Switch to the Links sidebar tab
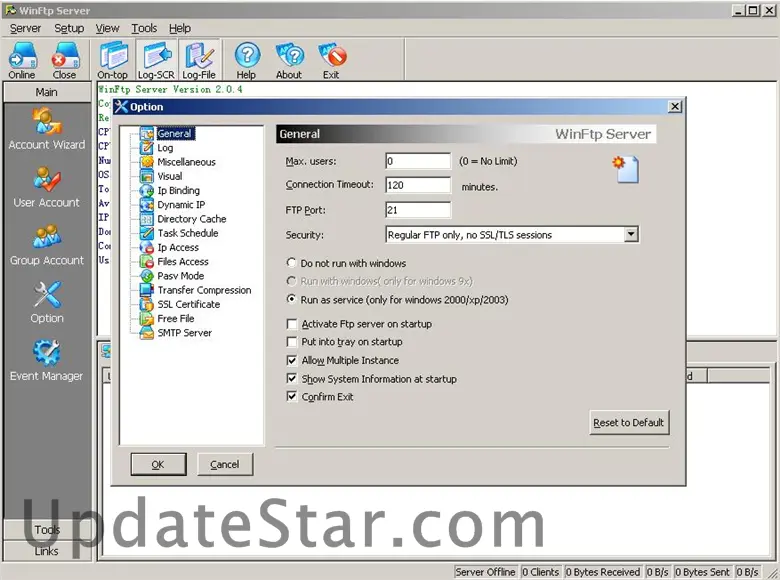This screenshot has height=580, width=780. pos(47,551)
